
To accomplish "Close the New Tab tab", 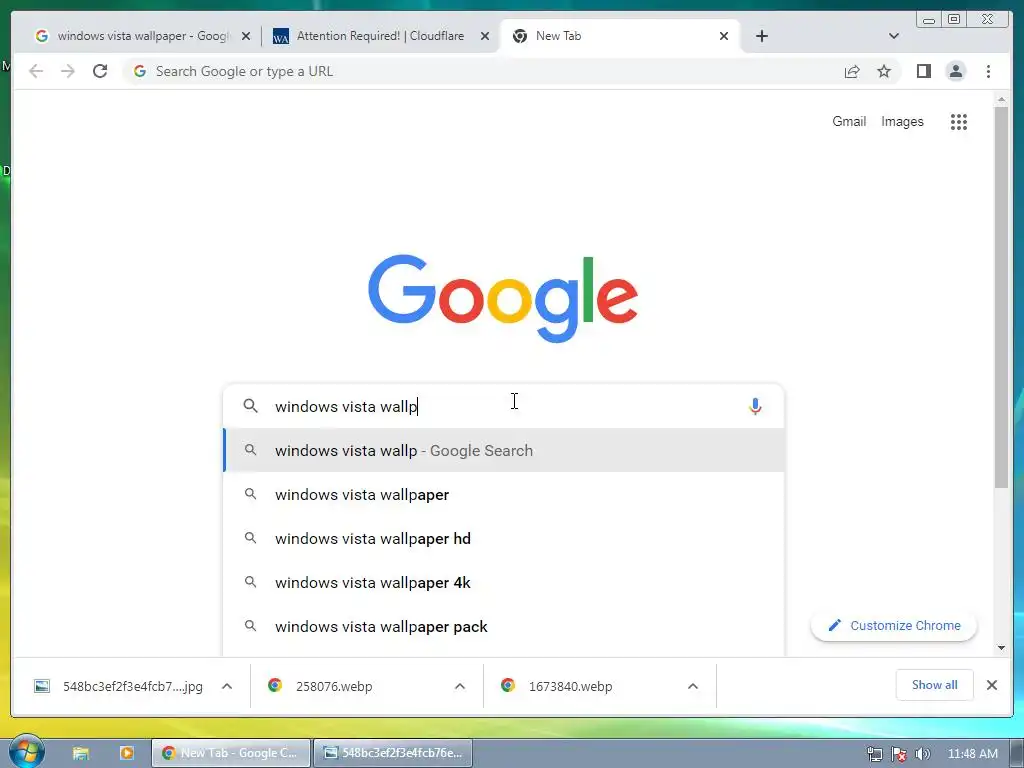I will [x=724, y=36].
